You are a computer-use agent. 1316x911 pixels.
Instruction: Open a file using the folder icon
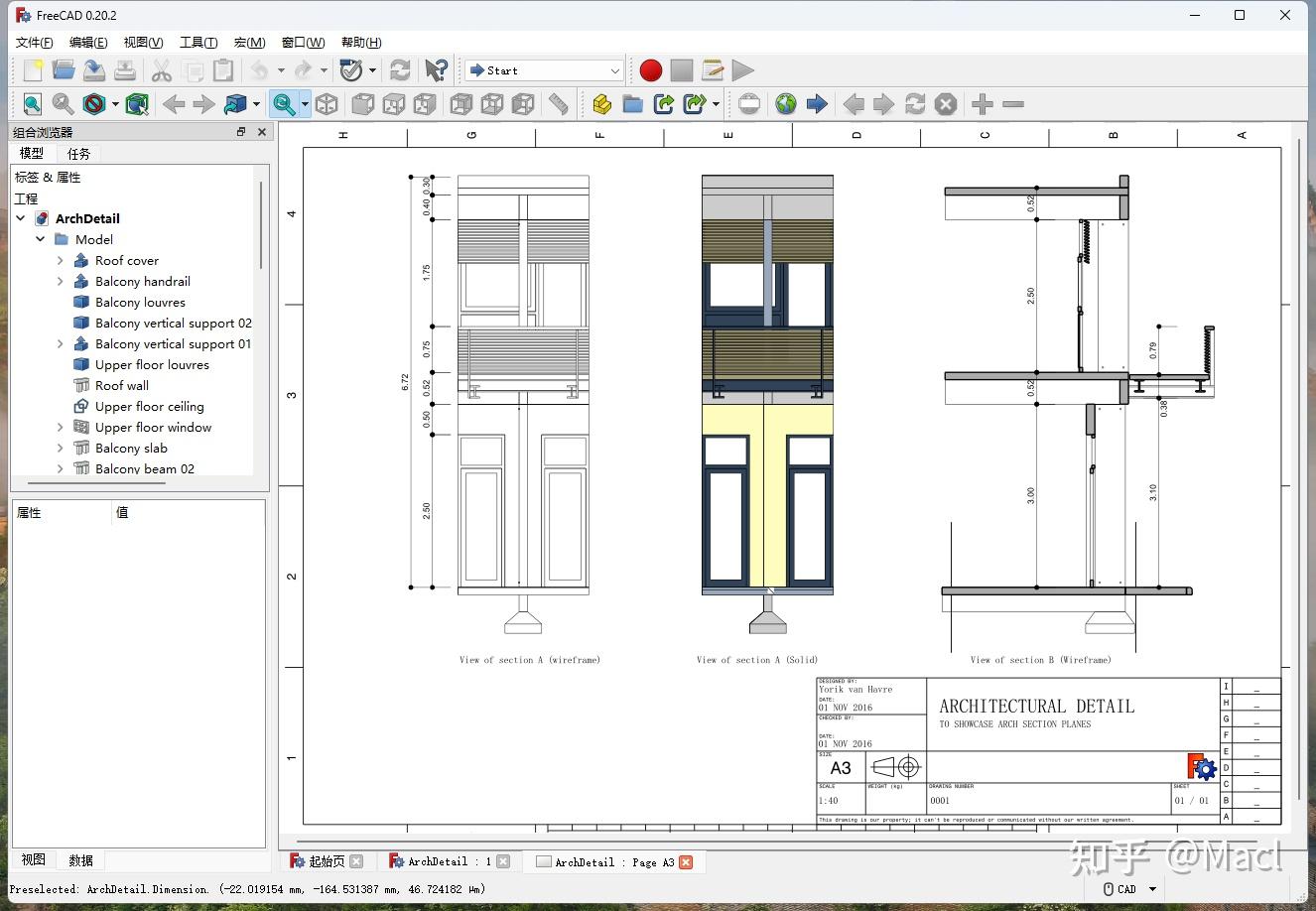pyautogui.click(x=64, y=70)
